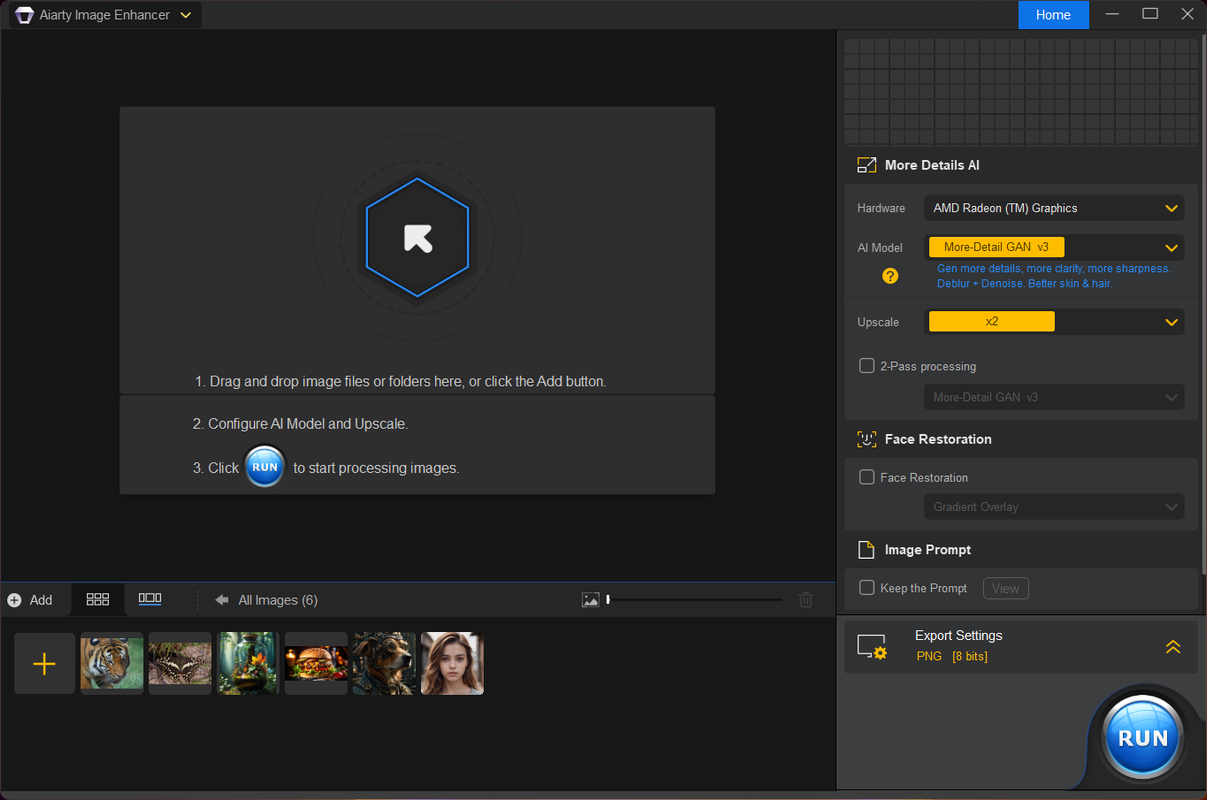Enable 2-Pass processing checkbox

(x=867, y=366)
